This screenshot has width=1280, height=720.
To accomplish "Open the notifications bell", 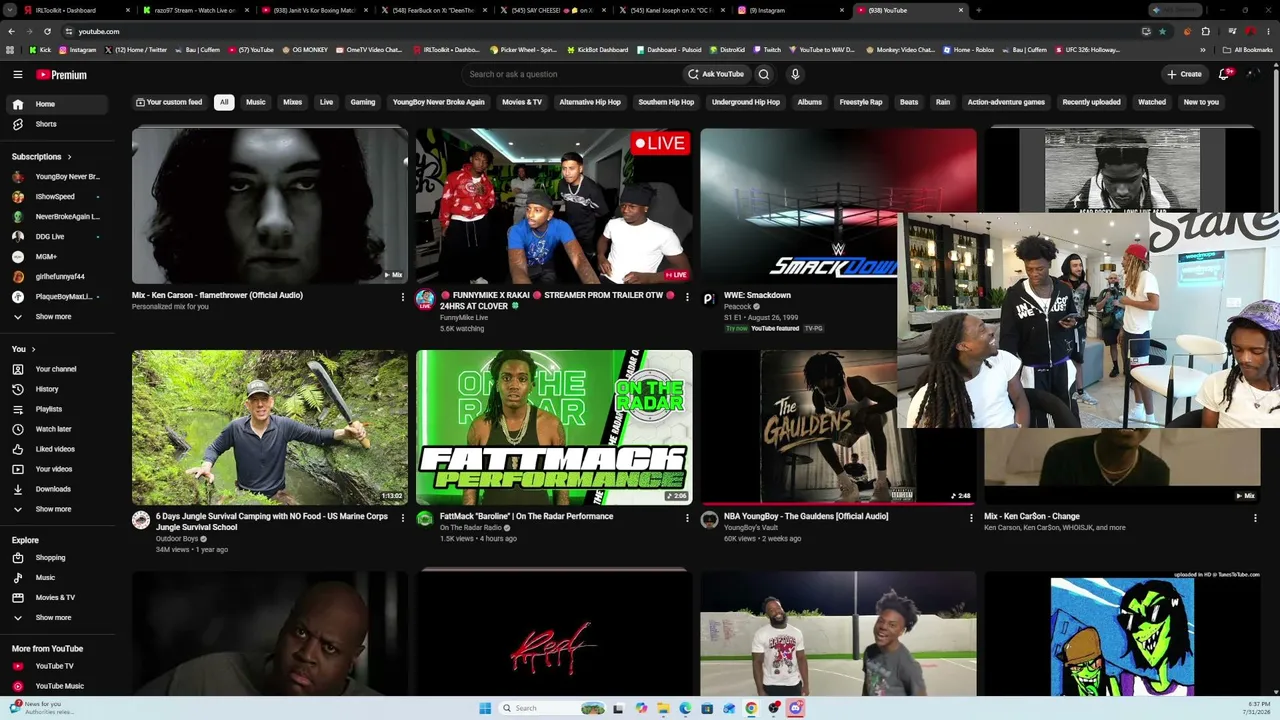I will pos(1224,74).
